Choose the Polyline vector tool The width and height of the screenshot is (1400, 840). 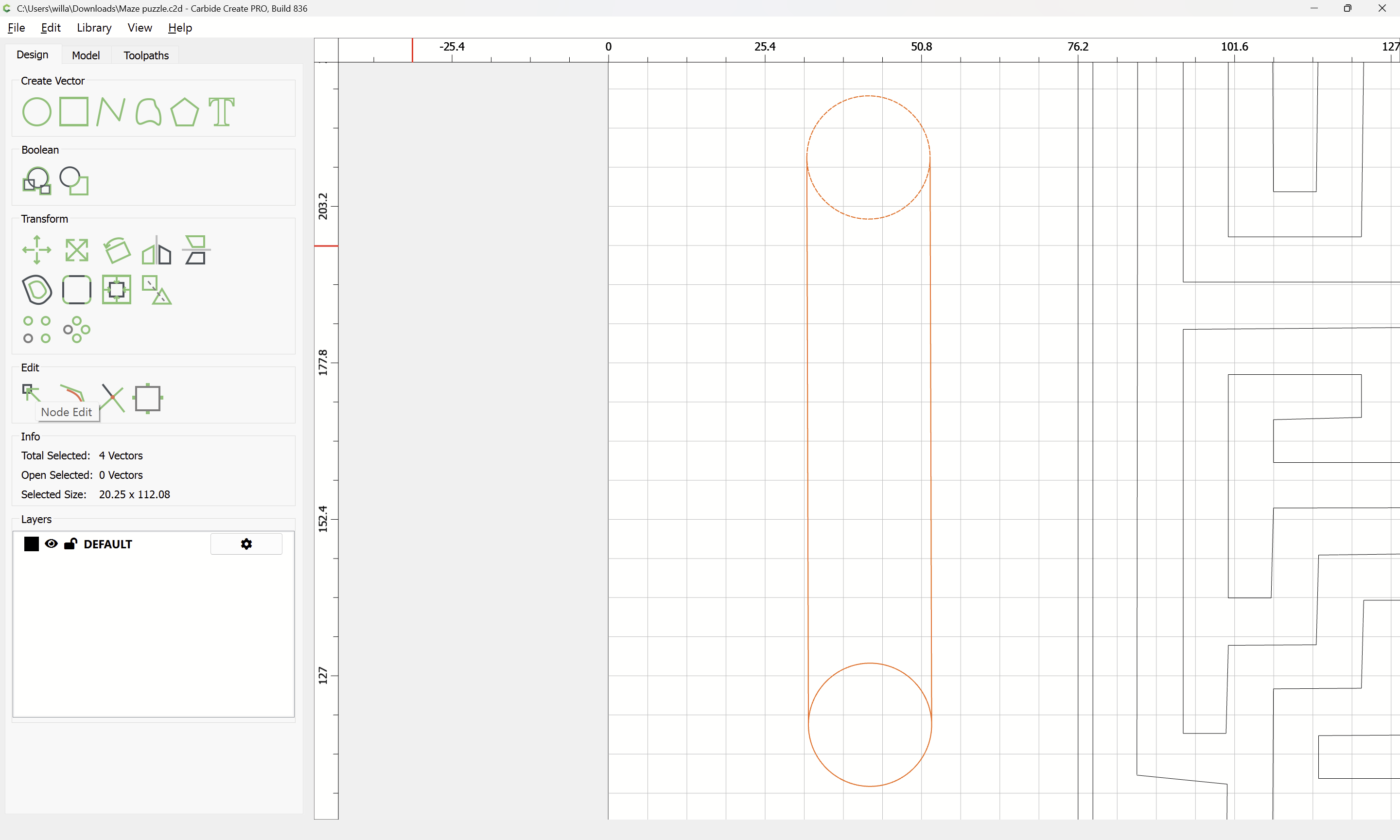(x=110, y=111)
